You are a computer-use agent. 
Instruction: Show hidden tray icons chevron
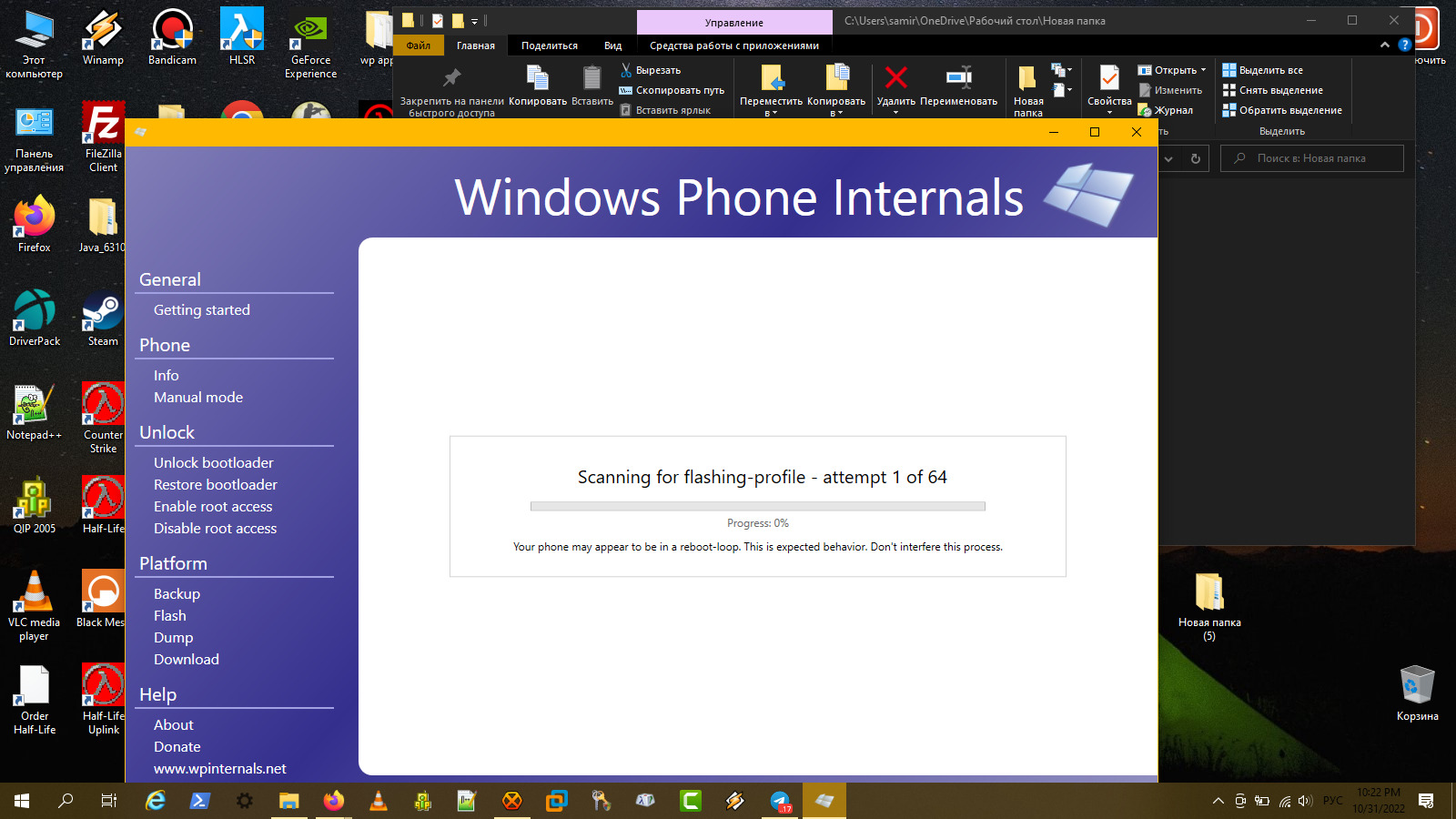click(1218, 801)
